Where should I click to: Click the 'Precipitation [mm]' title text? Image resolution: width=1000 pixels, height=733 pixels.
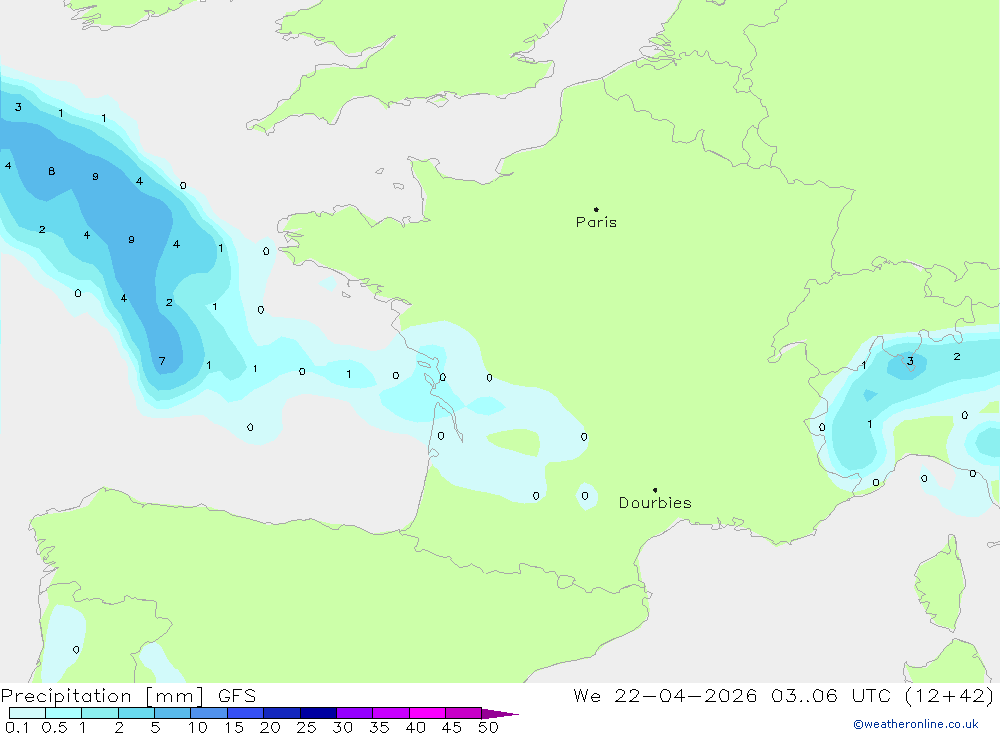click(x=102, y=696)
